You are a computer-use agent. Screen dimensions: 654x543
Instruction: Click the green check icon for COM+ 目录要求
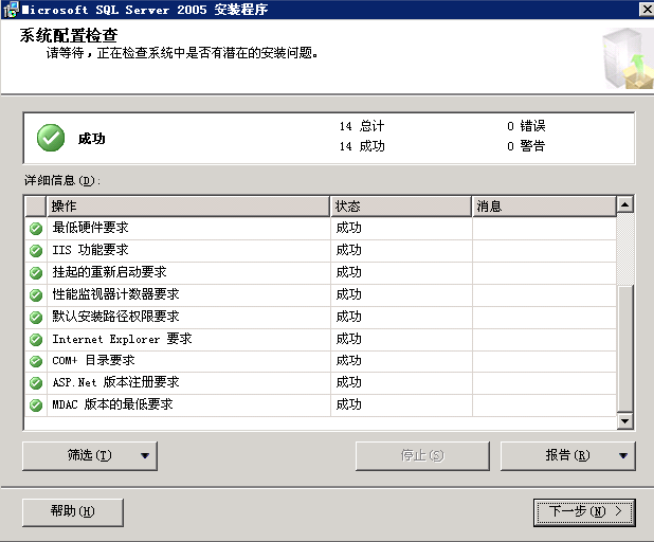pos(36,361)
